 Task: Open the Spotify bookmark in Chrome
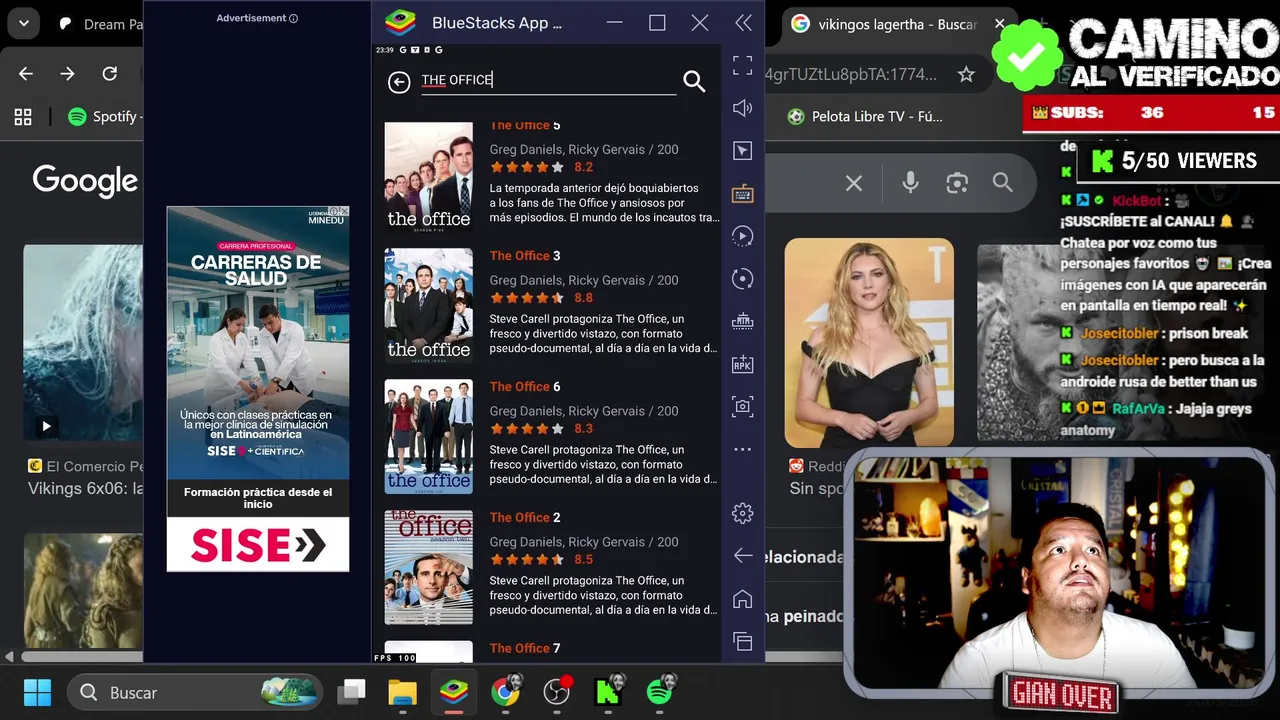click(x=105, y=117)
